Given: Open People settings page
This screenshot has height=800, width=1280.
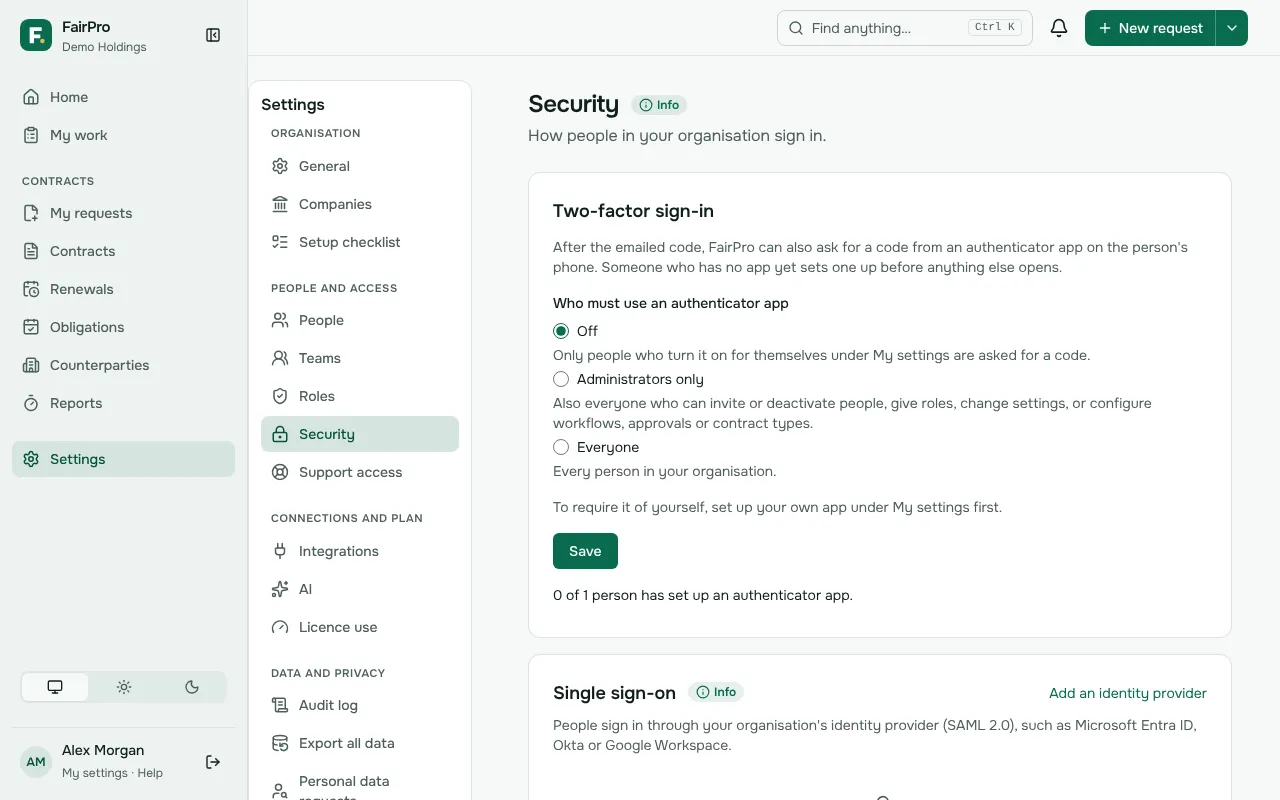Looking at the screenshot, I should [360, 320].
